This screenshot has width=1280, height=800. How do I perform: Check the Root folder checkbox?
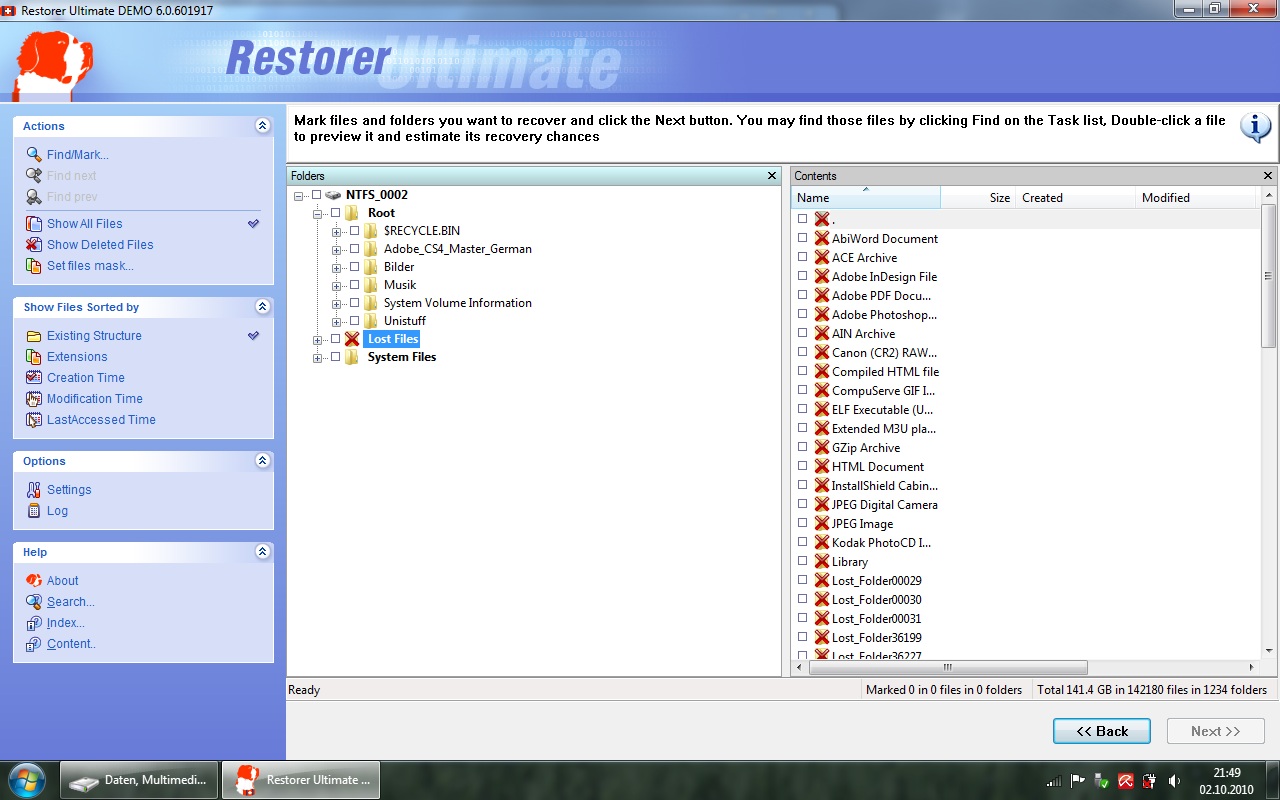335,213
